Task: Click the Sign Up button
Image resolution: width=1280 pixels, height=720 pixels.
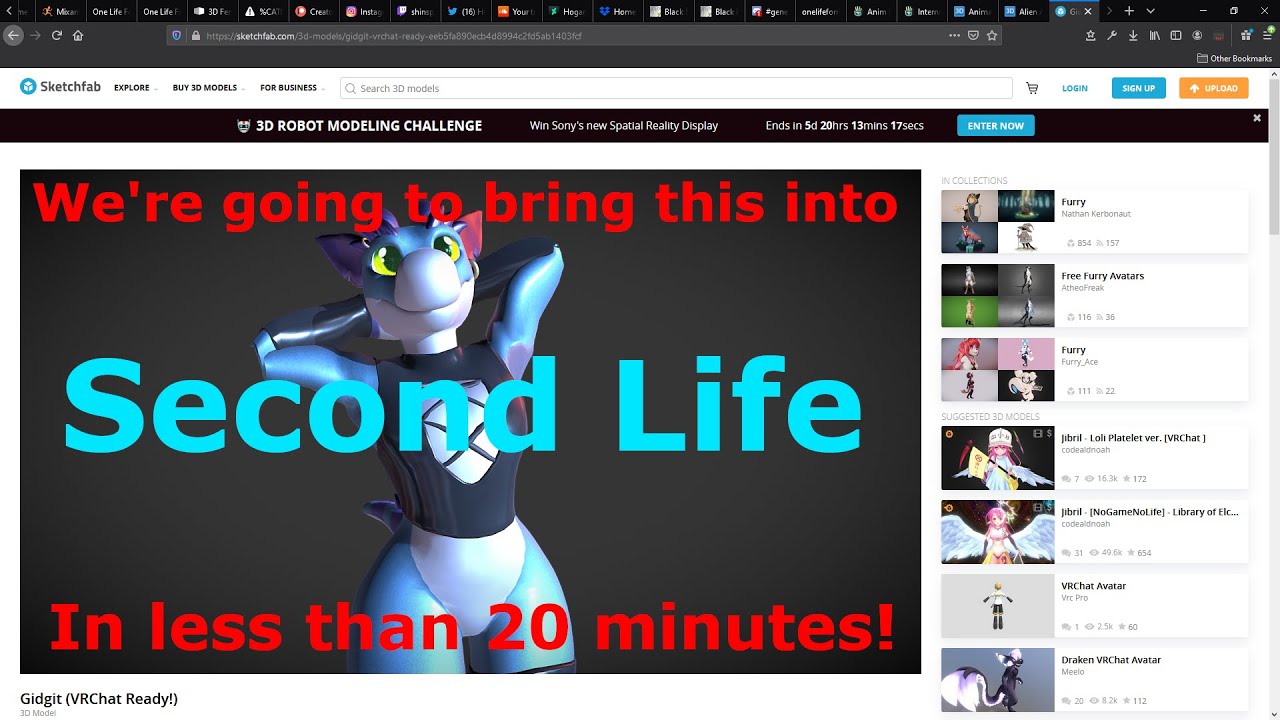Action: [1138, 88]
